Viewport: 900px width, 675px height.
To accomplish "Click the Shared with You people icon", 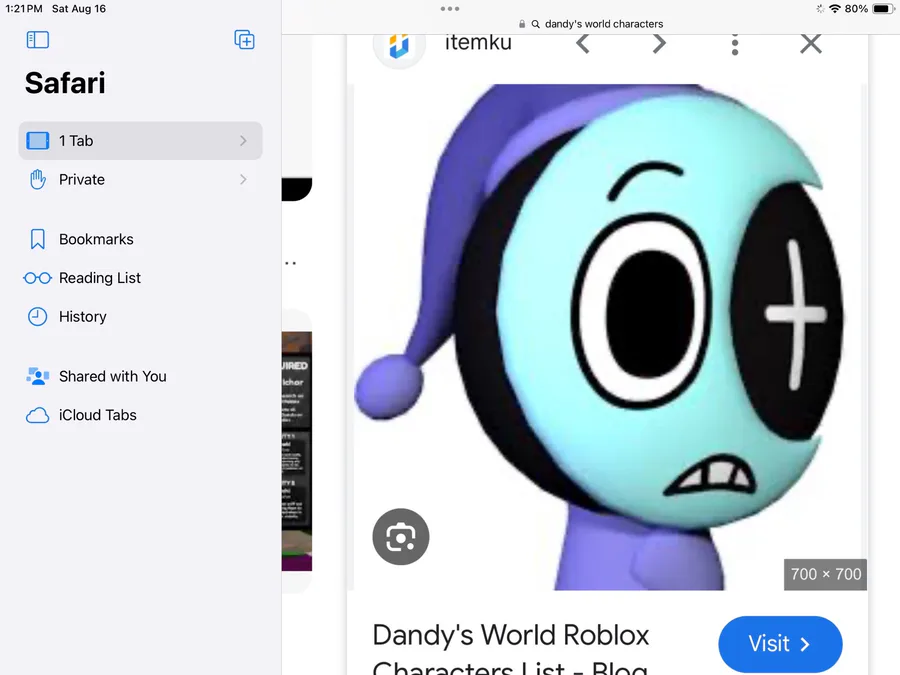I will click(x=38, y=377).
